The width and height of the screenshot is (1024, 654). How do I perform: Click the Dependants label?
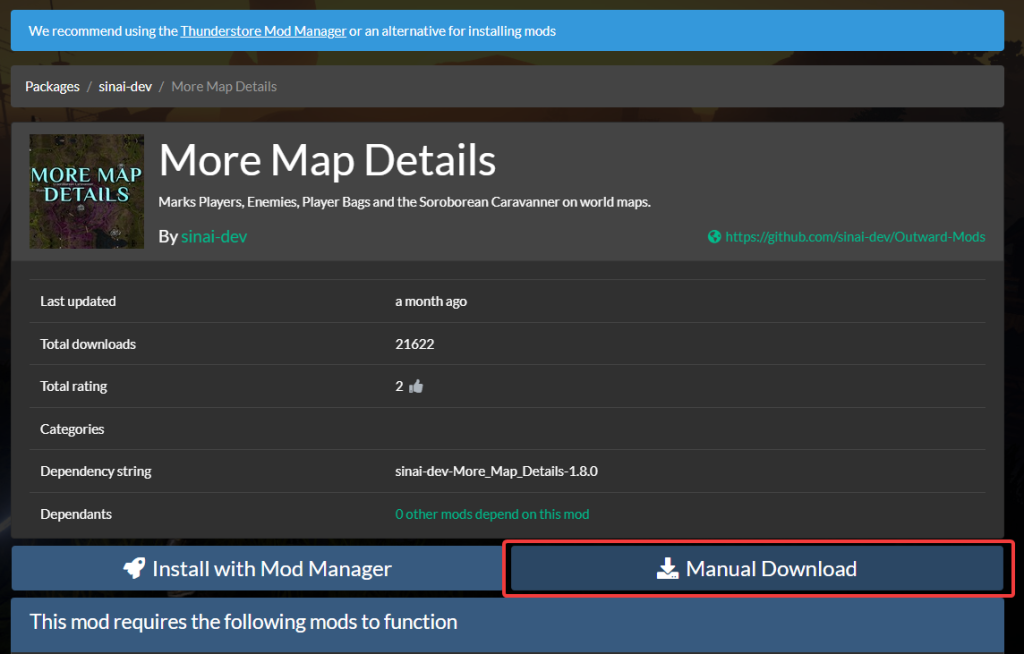[76, 514]
